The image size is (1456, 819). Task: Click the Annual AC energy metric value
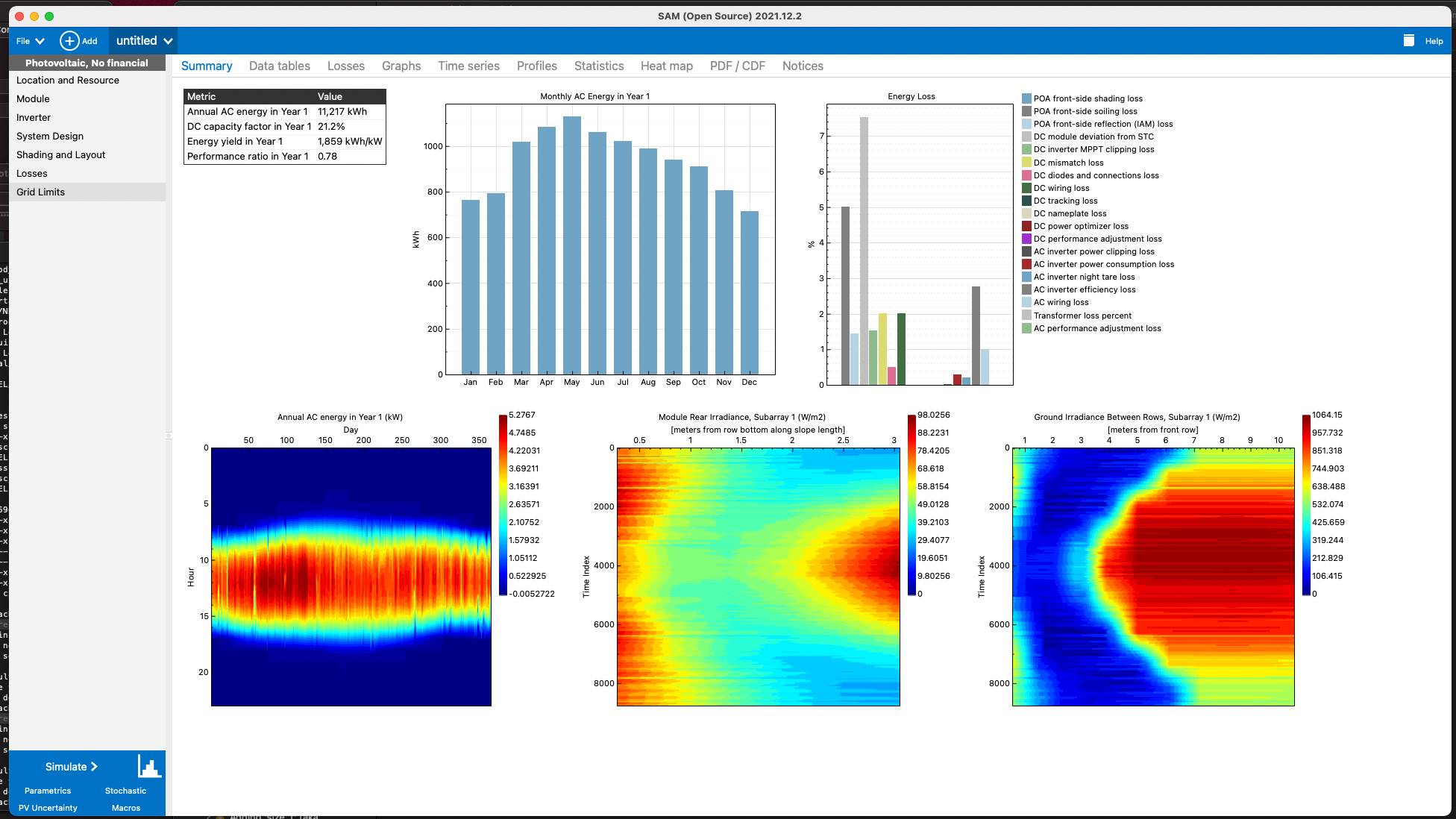[342, 111]
